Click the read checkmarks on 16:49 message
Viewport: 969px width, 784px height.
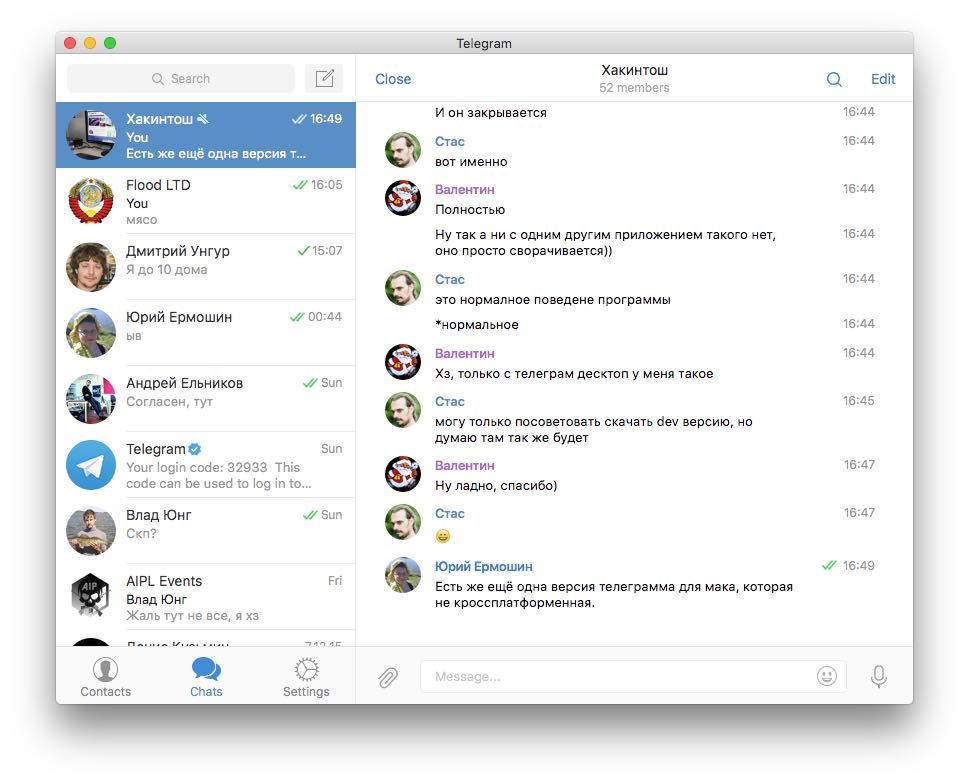[829, 565]
